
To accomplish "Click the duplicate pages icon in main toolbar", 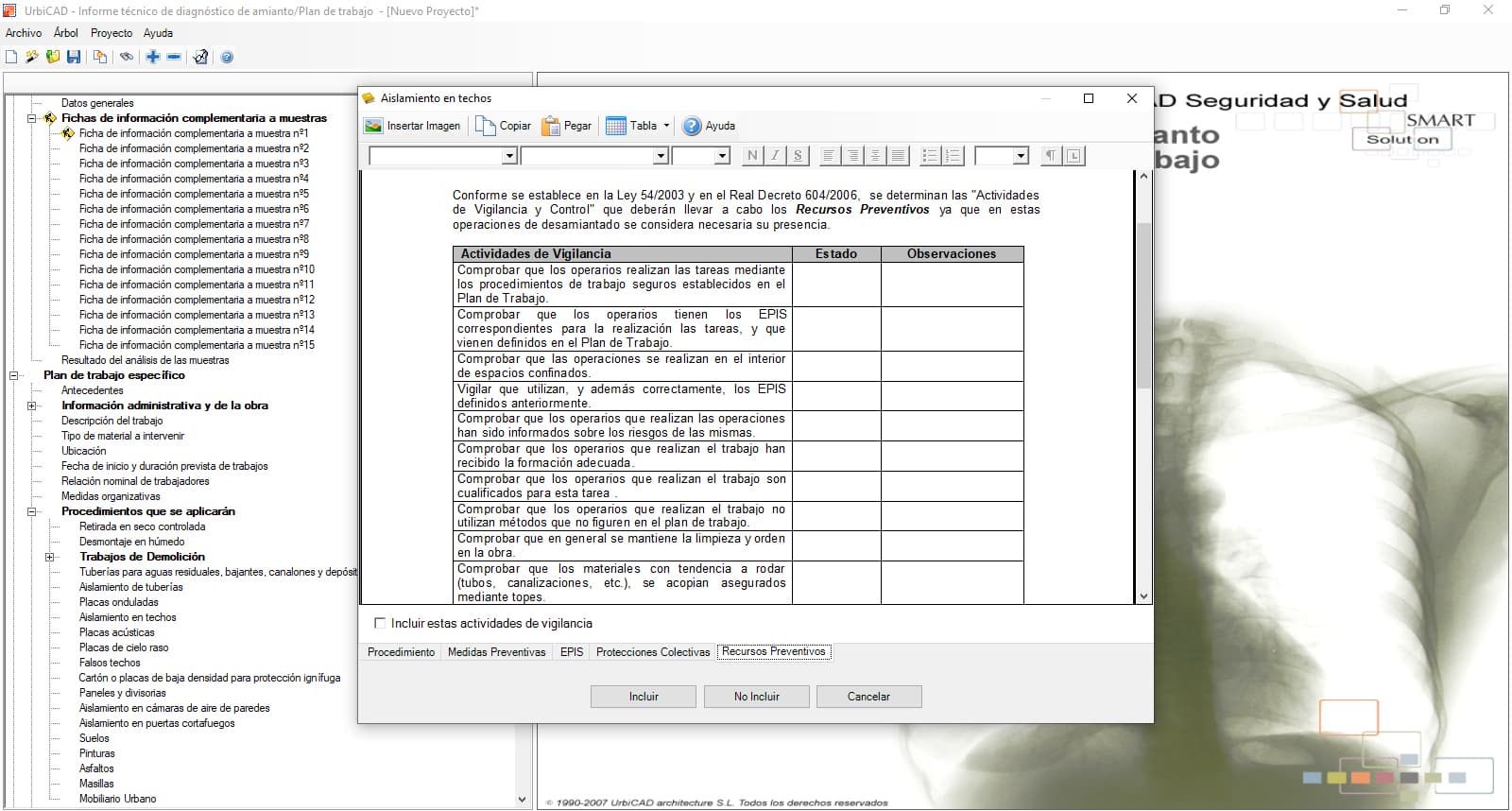I will click(x=100, y=57).
